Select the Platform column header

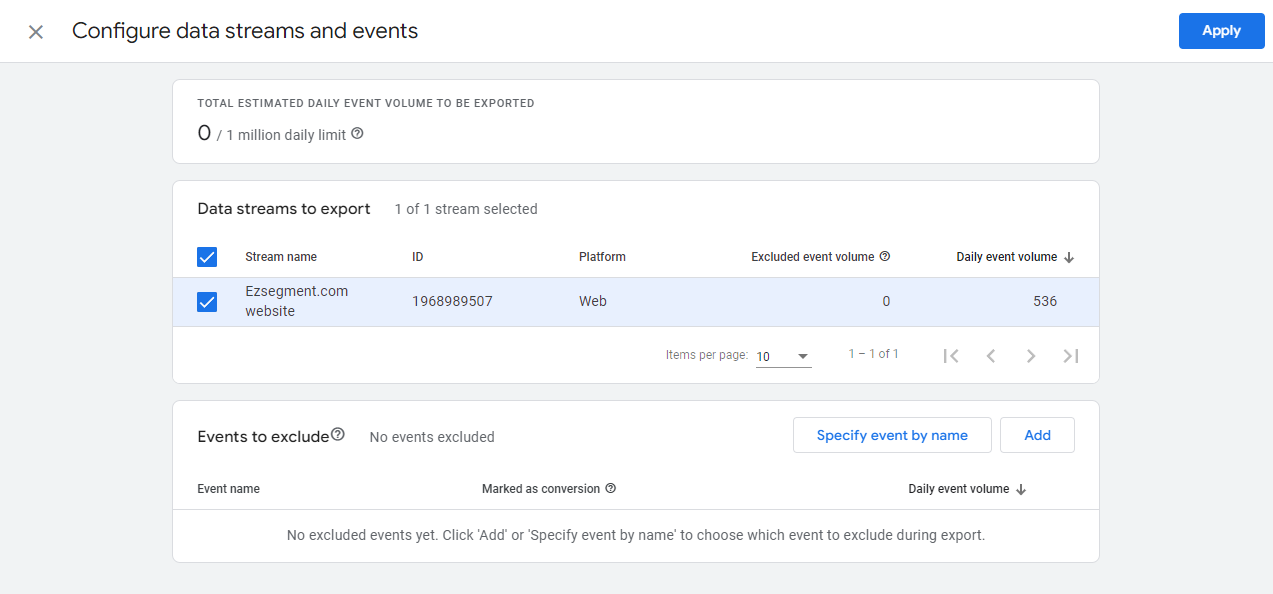coord(602,256)
